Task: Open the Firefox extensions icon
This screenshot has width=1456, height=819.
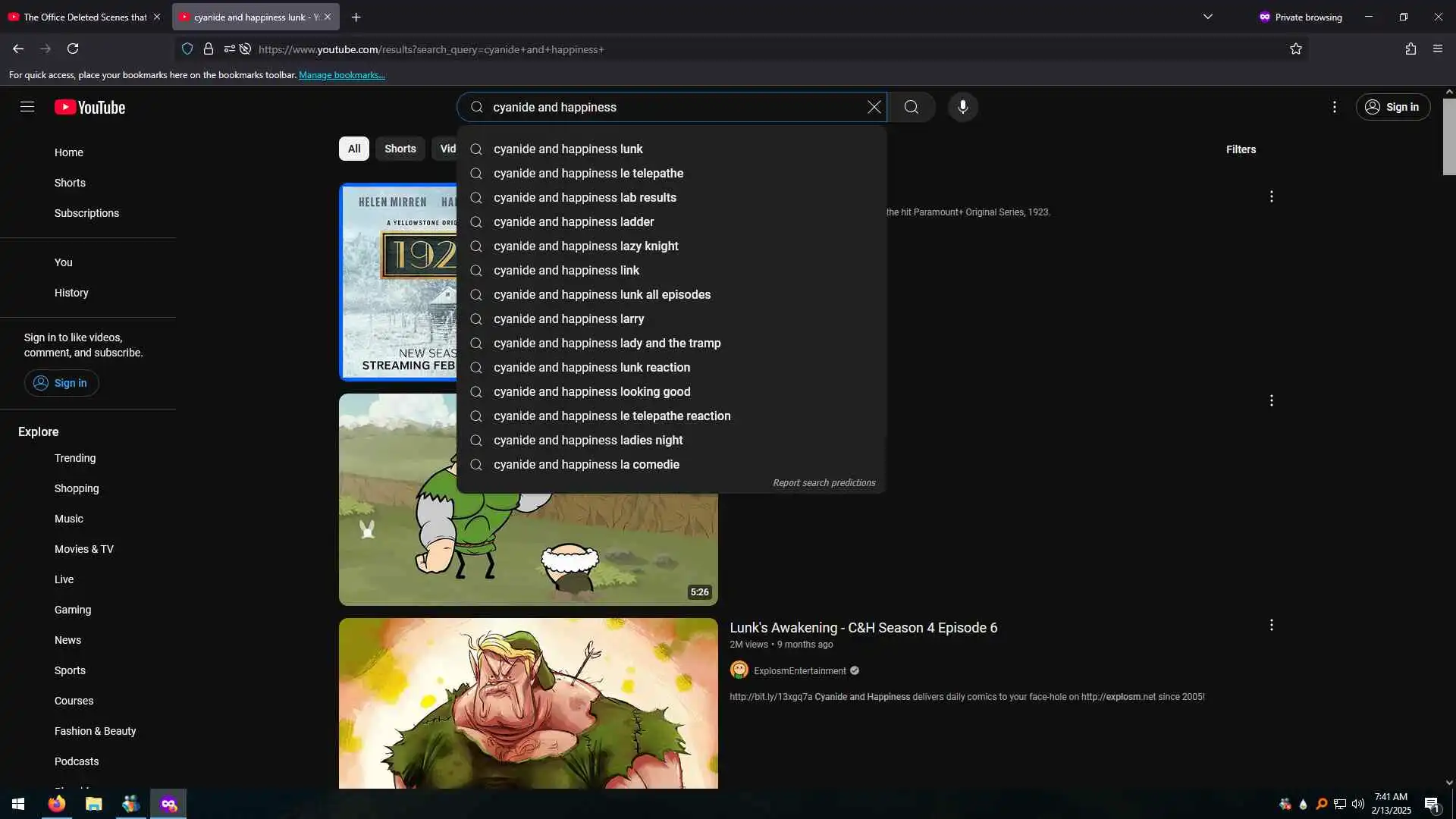Action: [x=1410, y=49]
